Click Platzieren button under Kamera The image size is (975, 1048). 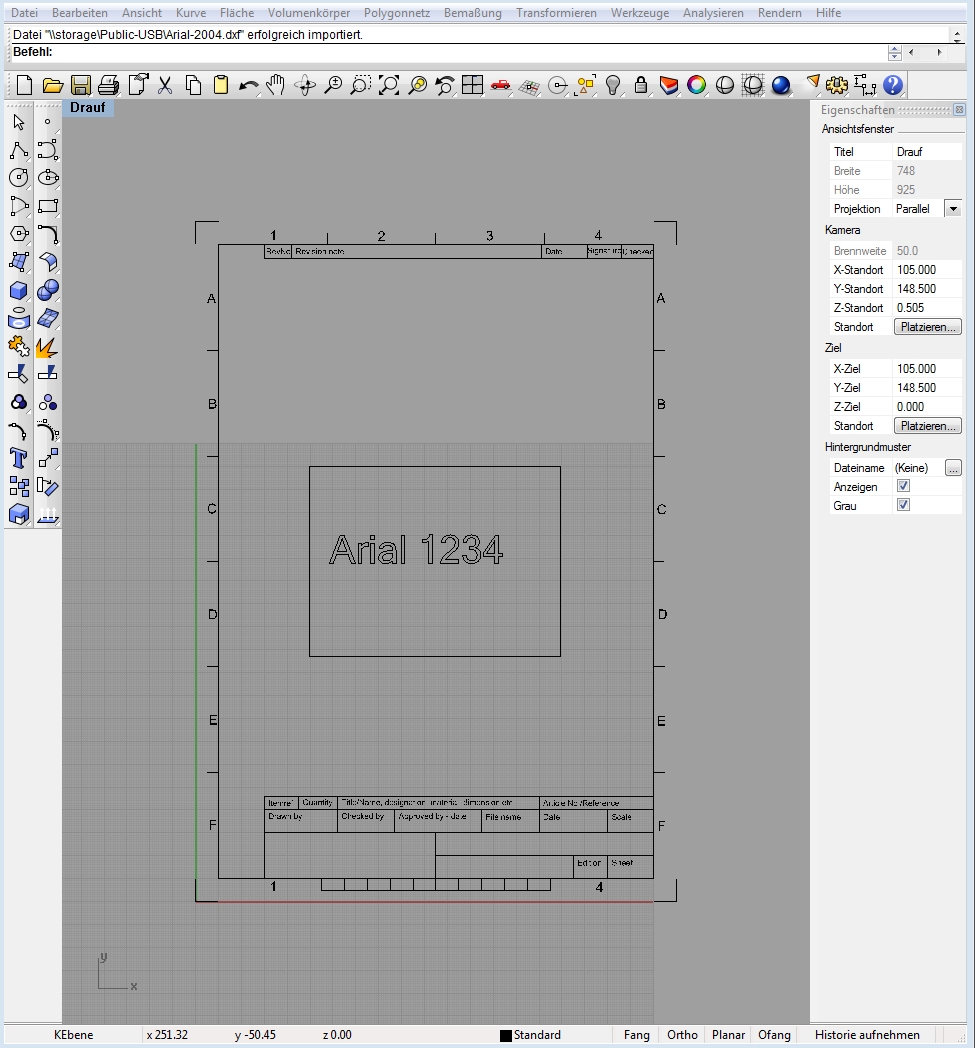click(x=928, y=327)
